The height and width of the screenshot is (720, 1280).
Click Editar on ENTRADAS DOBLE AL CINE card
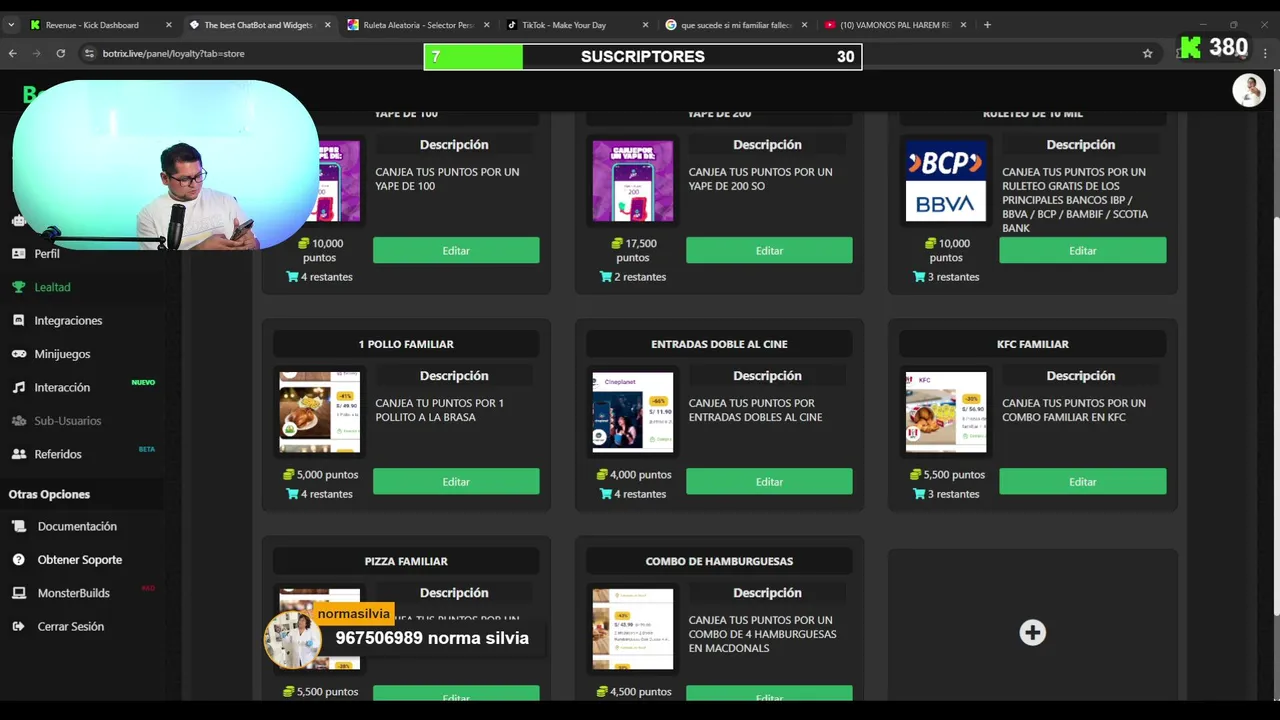pyautogui.click(x=769, y=482)
